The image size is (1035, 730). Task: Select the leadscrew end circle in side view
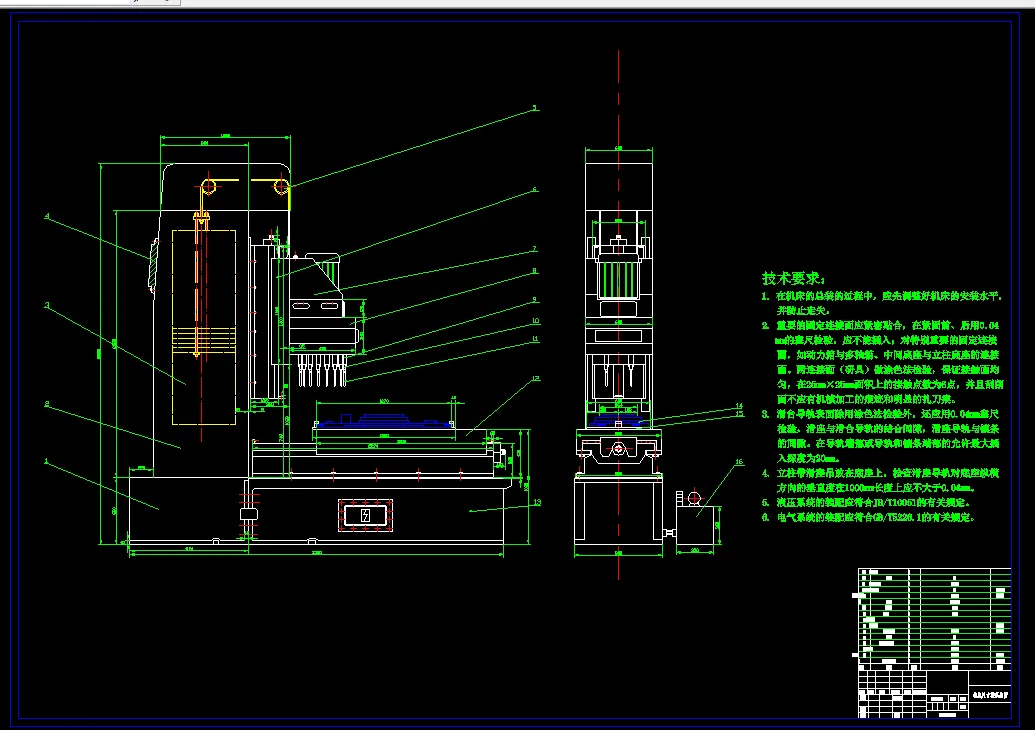618,449
